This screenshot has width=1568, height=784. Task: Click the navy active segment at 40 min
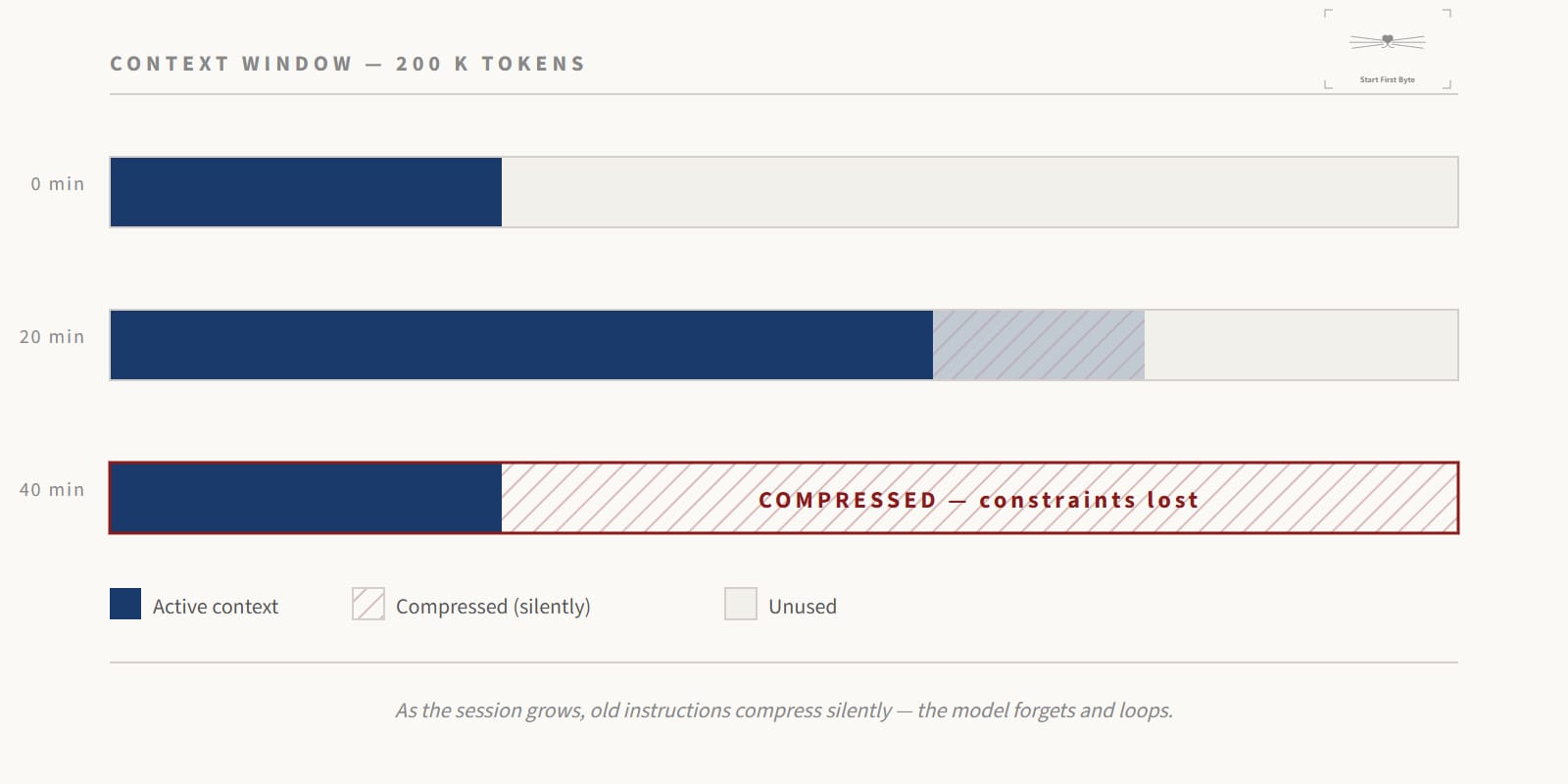[x=306, y=498]
